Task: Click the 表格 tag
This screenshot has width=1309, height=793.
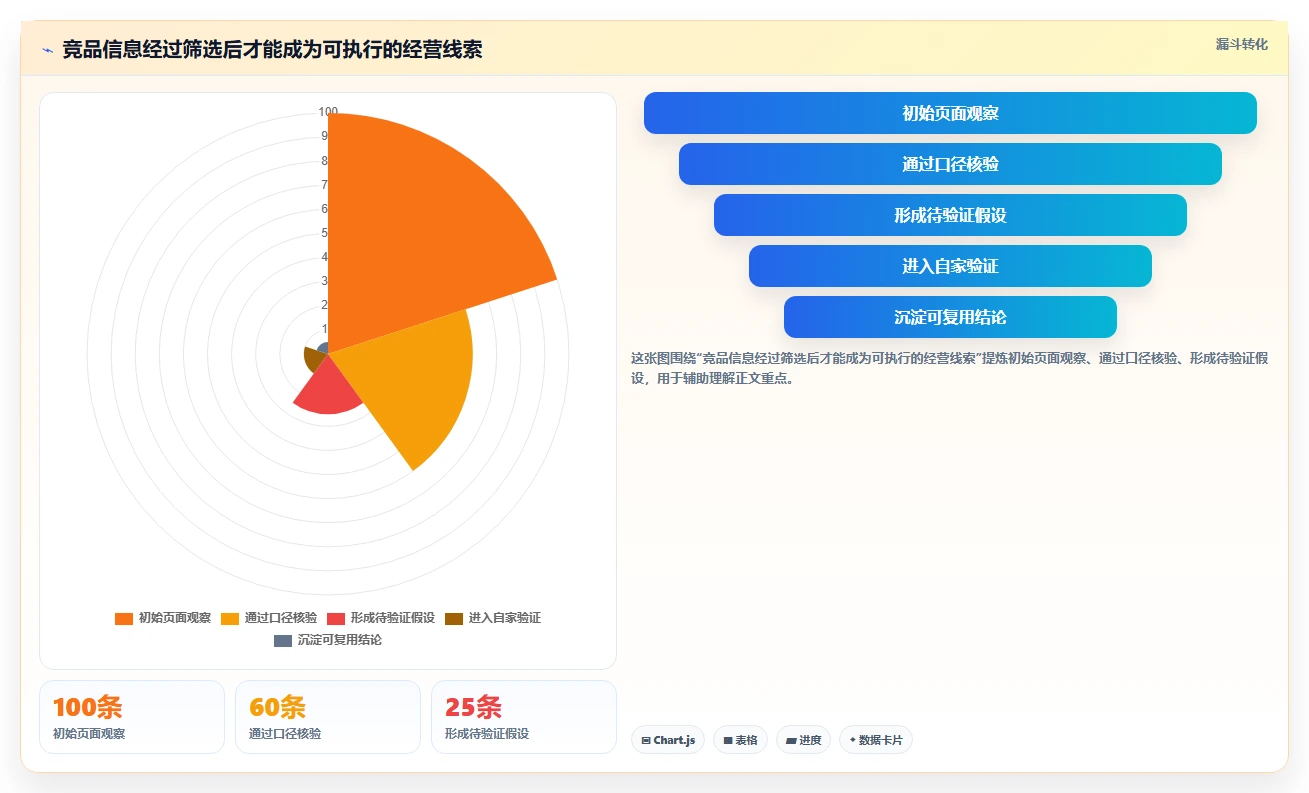Action: coord(741,740)
